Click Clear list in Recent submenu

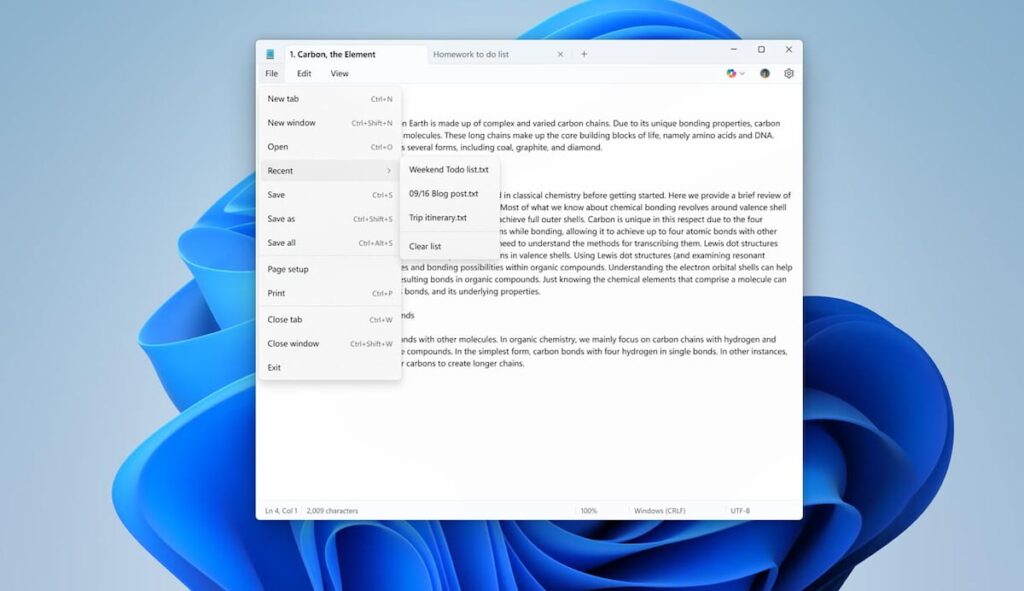(449, 246)
